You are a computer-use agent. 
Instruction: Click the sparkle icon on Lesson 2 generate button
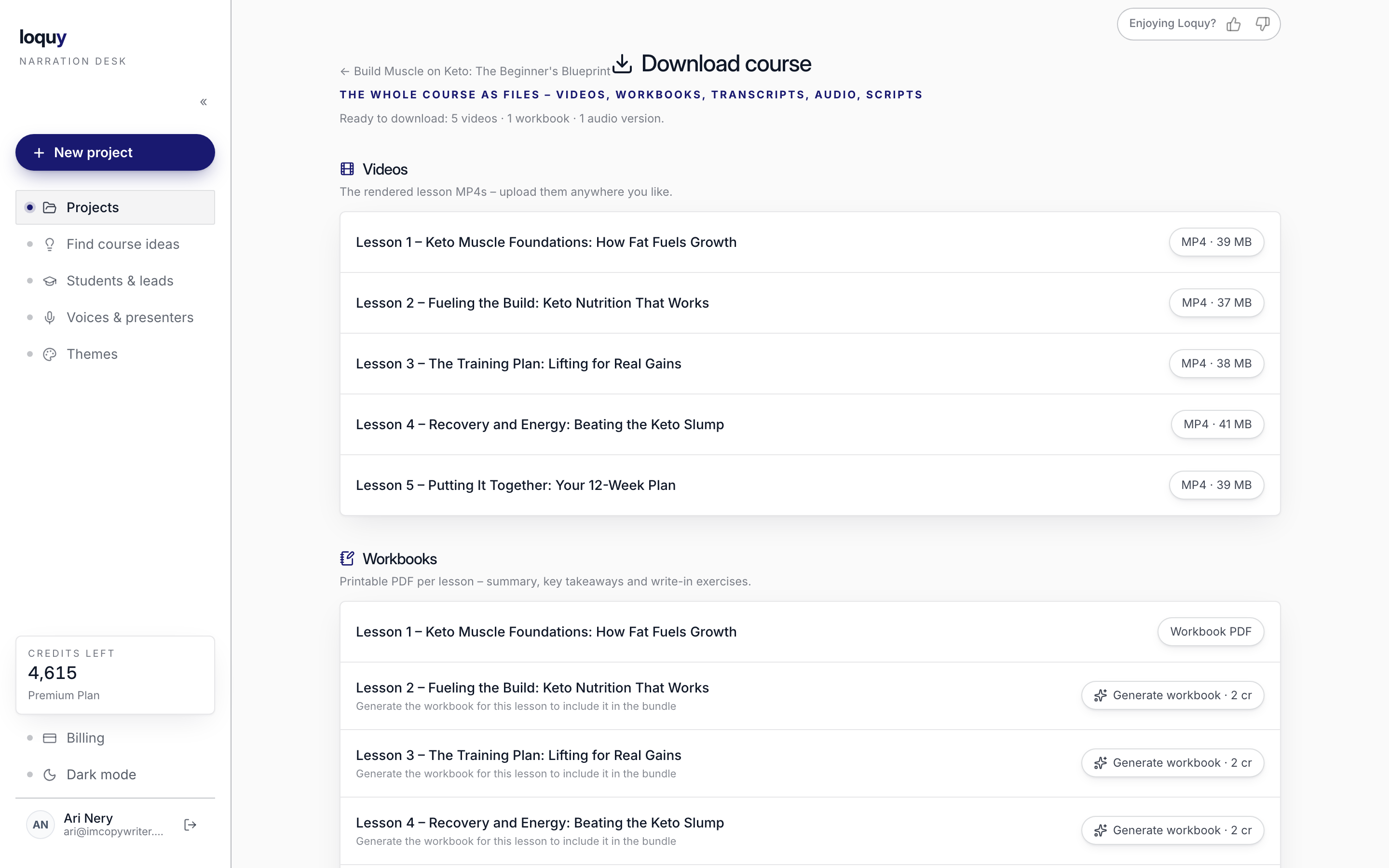(x=1100, y=696)
